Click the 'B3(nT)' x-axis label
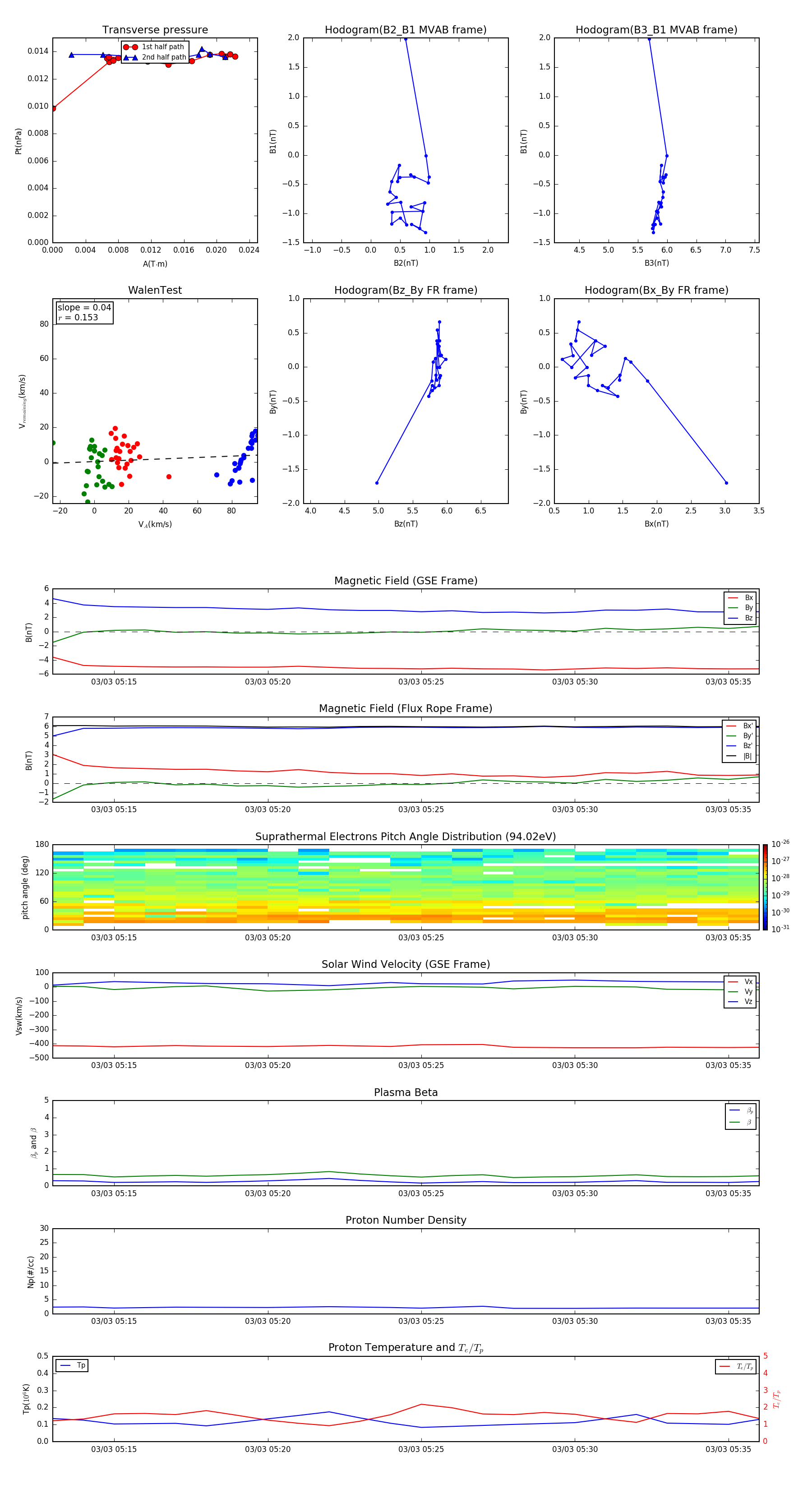The height and width of the screenshot is (1489, 812). (x=656, y=263)
